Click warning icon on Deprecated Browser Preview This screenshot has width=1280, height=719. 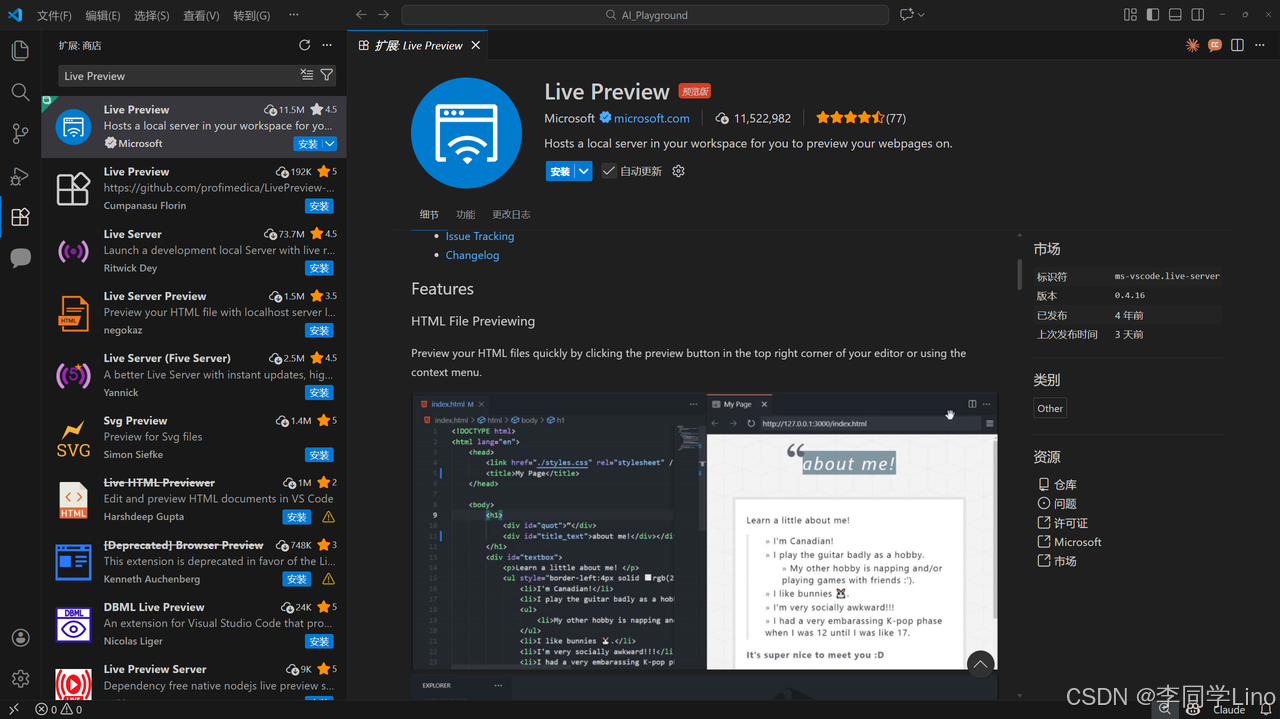point(329,579)
